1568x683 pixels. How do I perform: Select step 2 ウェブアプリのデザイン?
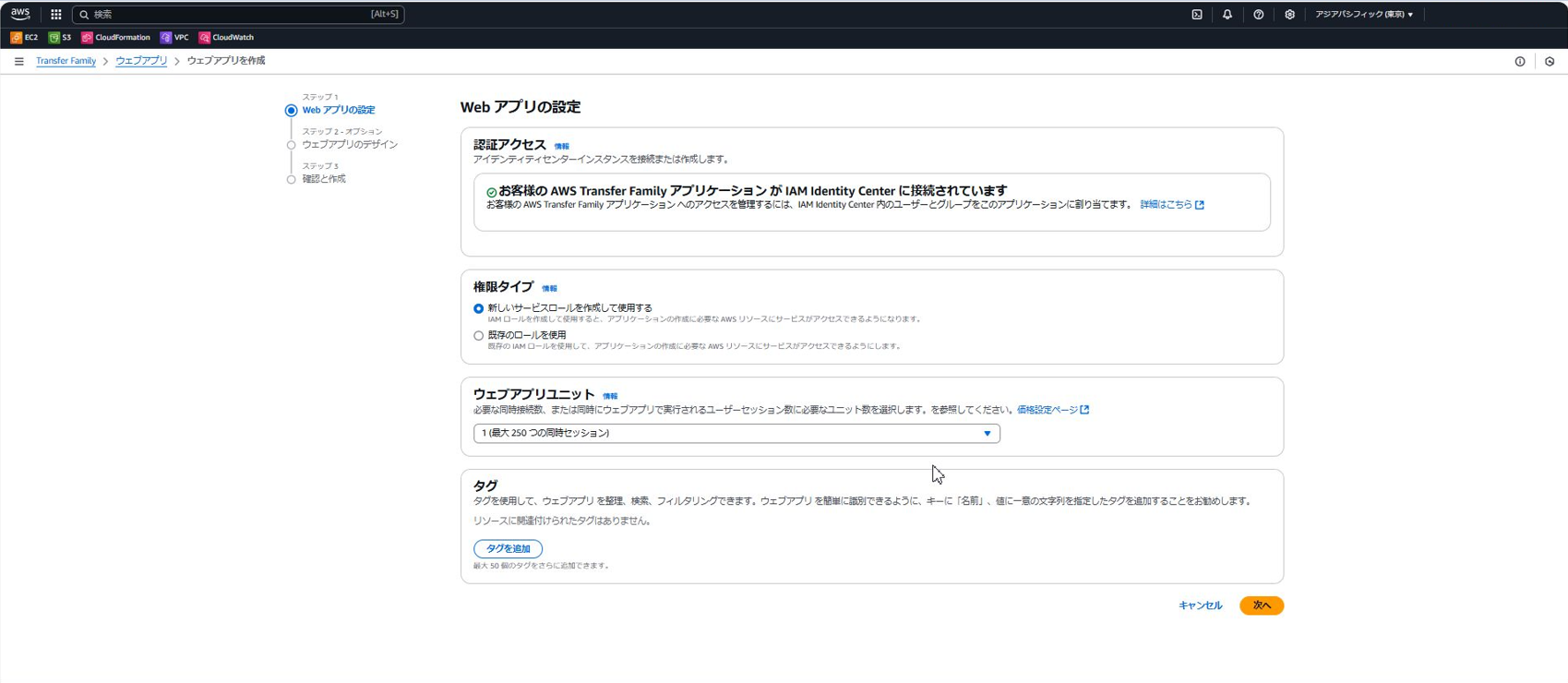[350, 145]
